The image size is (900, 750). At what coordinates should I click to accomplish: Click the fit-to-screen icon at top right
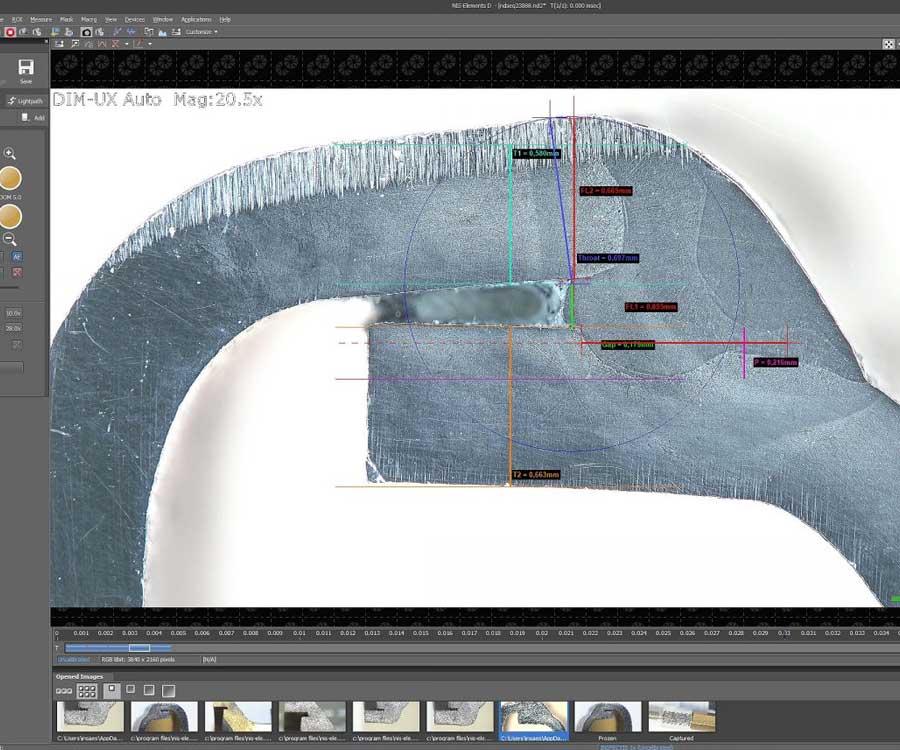tap(888, 44)
